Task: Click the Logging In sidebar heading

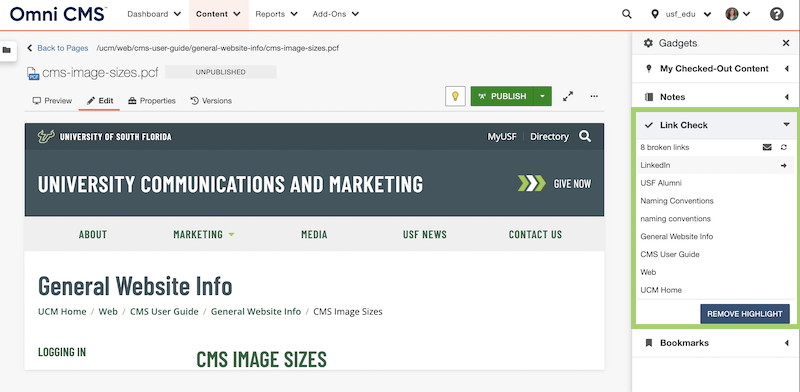Action: pyautogui.click(x=62, y=352)
